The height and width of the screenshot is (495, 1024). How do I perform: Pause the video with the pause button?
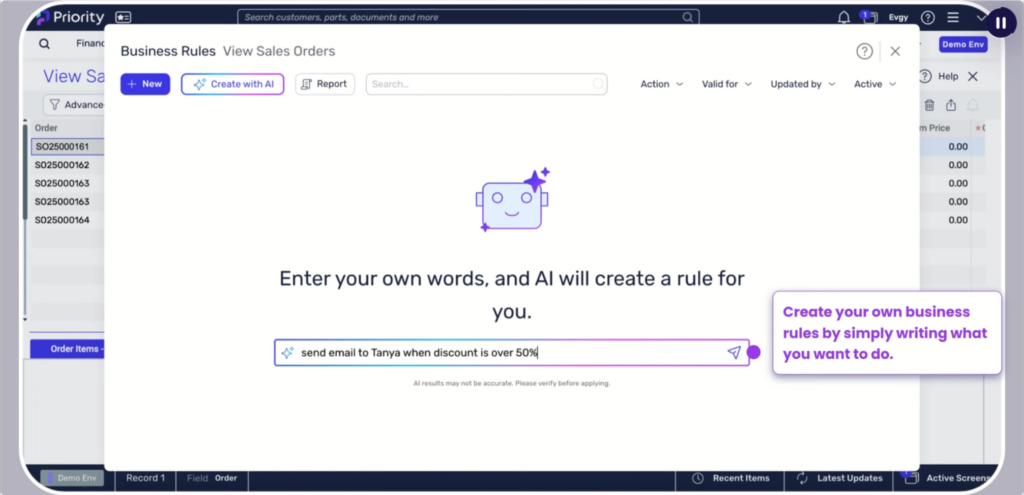(1001, 24)
